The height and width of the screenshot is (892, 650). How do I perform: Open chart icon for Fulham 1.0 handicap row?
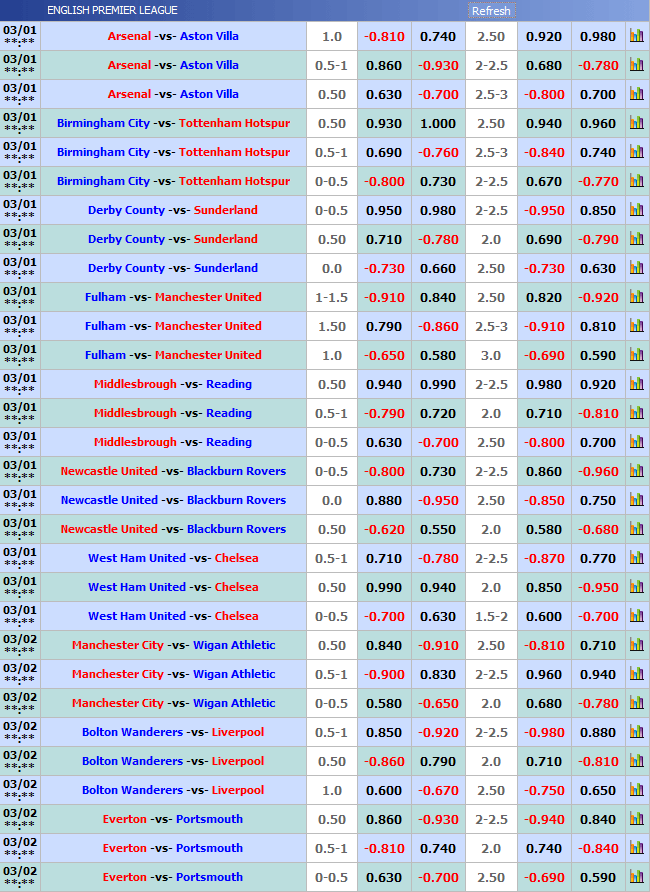click(x=637, y=355)
